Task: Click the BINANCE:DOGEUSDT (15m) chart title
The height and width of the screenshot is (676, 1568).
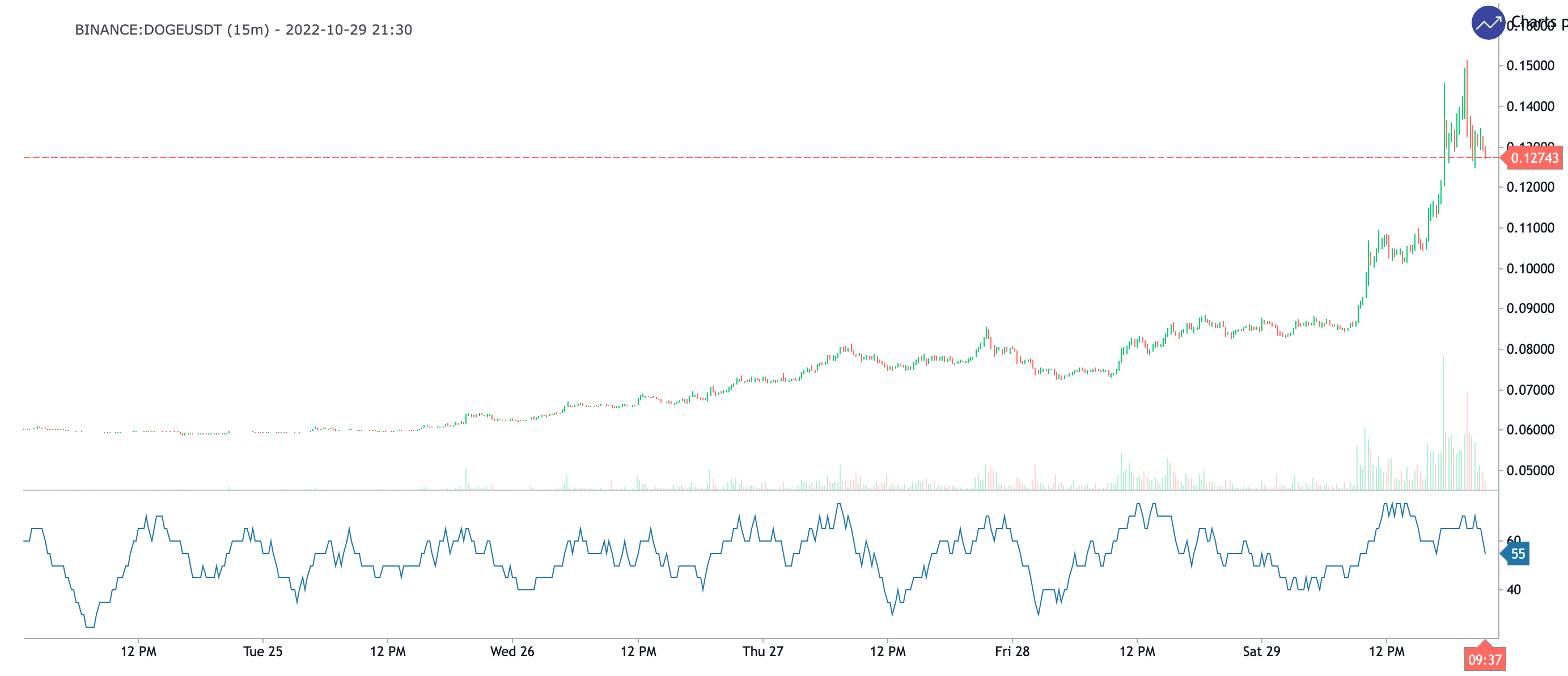Action: (243, 30)
